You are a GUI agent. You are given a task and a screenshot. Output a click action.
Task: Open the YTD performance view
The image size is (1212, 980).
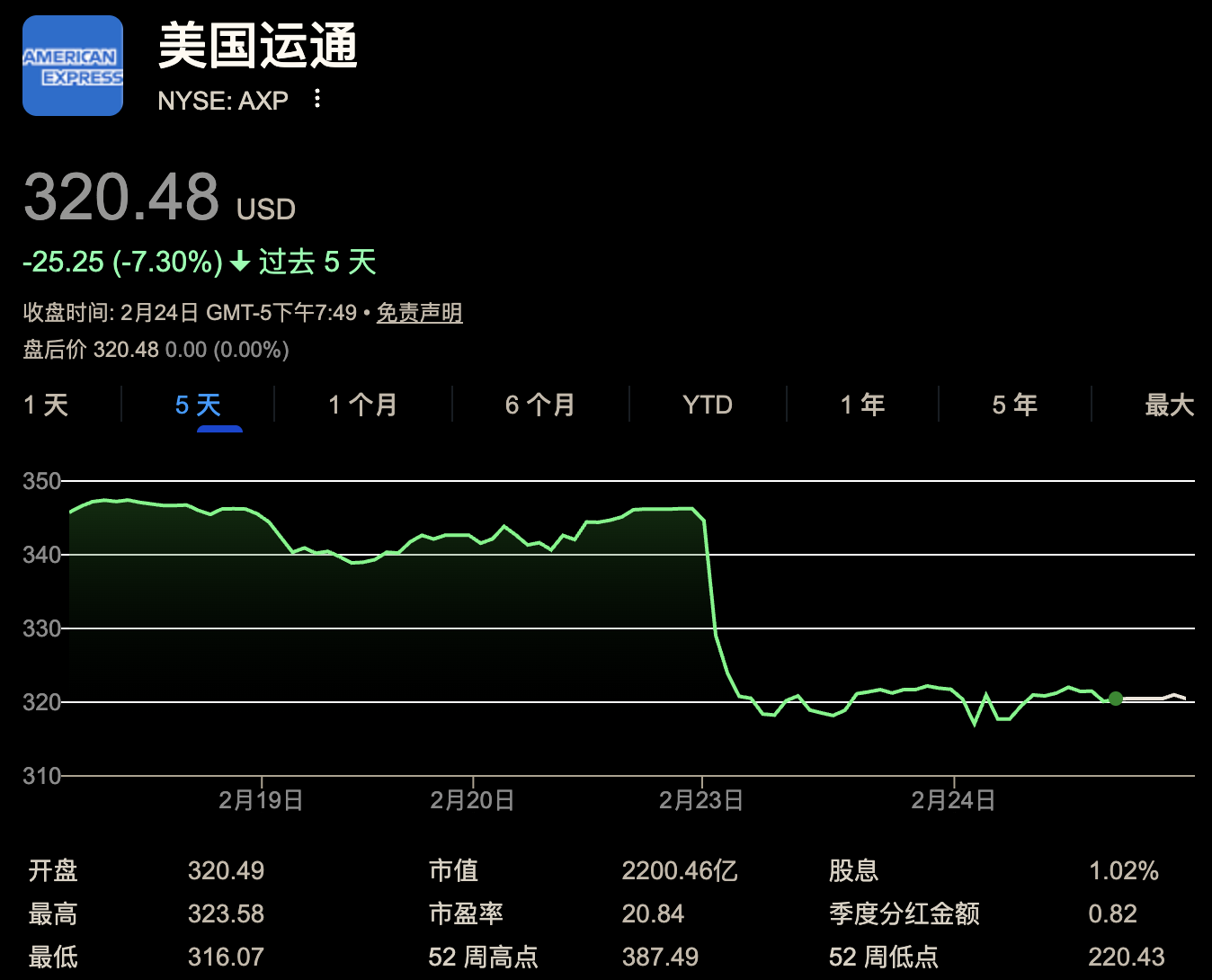point(707,405)
